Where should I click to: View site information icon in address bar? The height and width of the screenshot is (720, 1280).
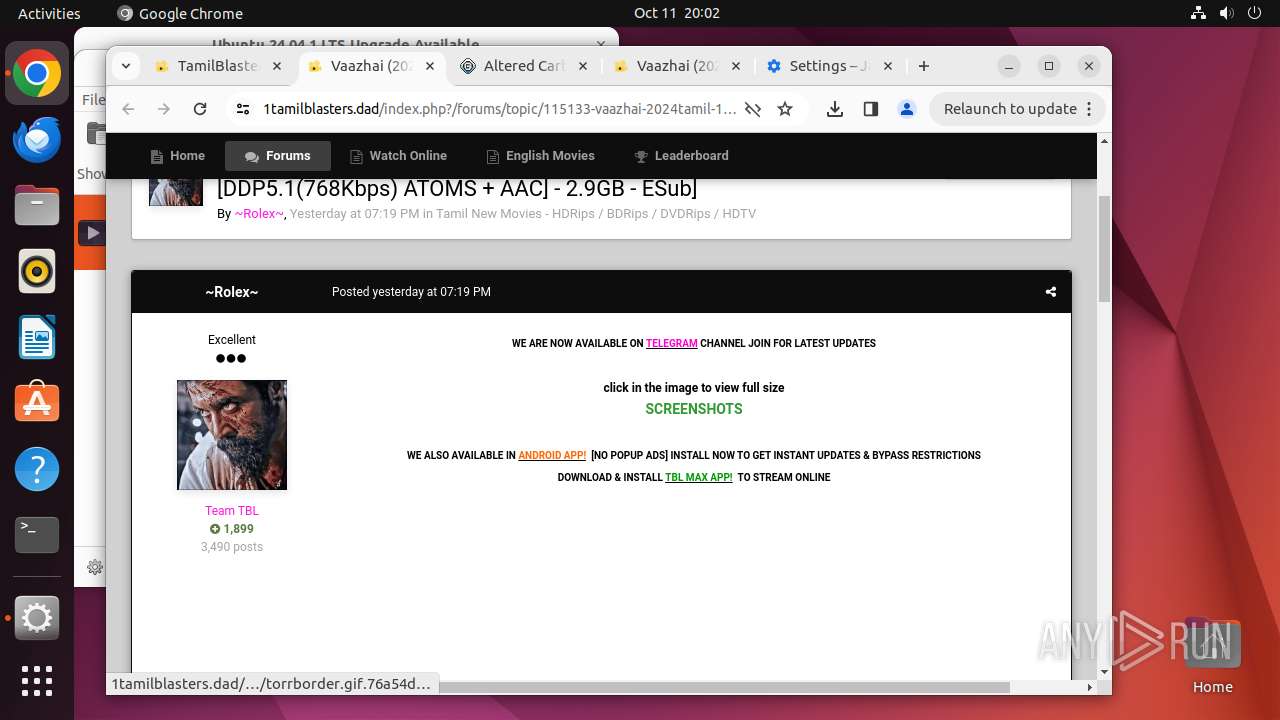click(x=243, y=109)
